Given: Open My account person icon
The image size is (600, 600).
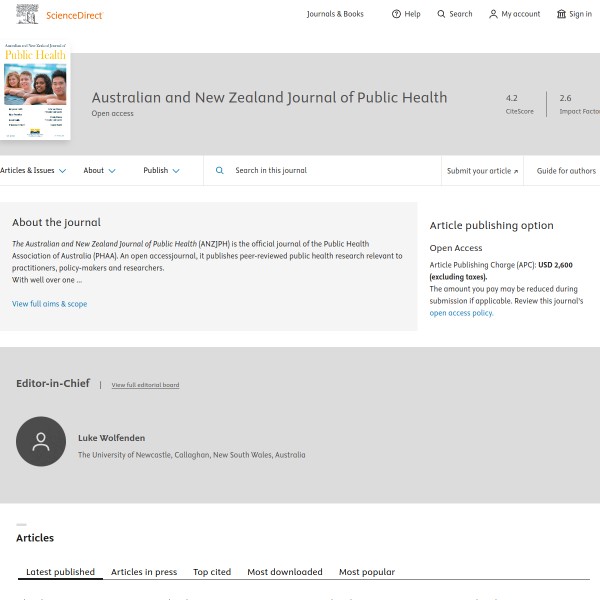Looking at the screenshot, I should coord(493,14).
